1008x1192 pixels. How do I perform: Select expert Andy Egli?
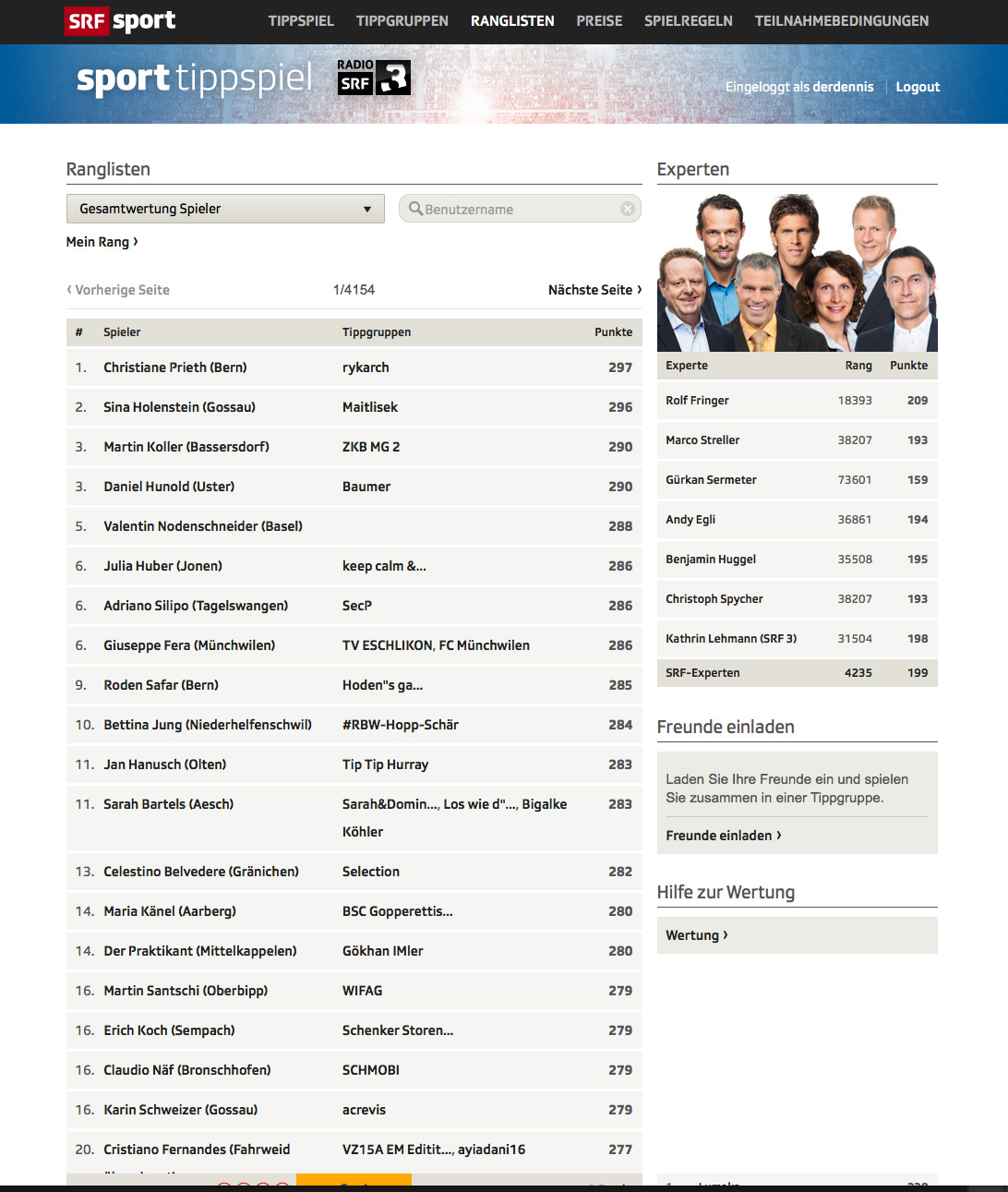tap(690, 520)
